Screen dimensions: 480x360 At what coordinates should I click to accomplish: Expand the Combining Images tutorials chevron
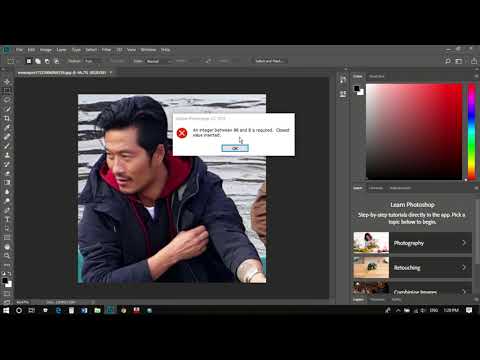(x=464, y=292)
